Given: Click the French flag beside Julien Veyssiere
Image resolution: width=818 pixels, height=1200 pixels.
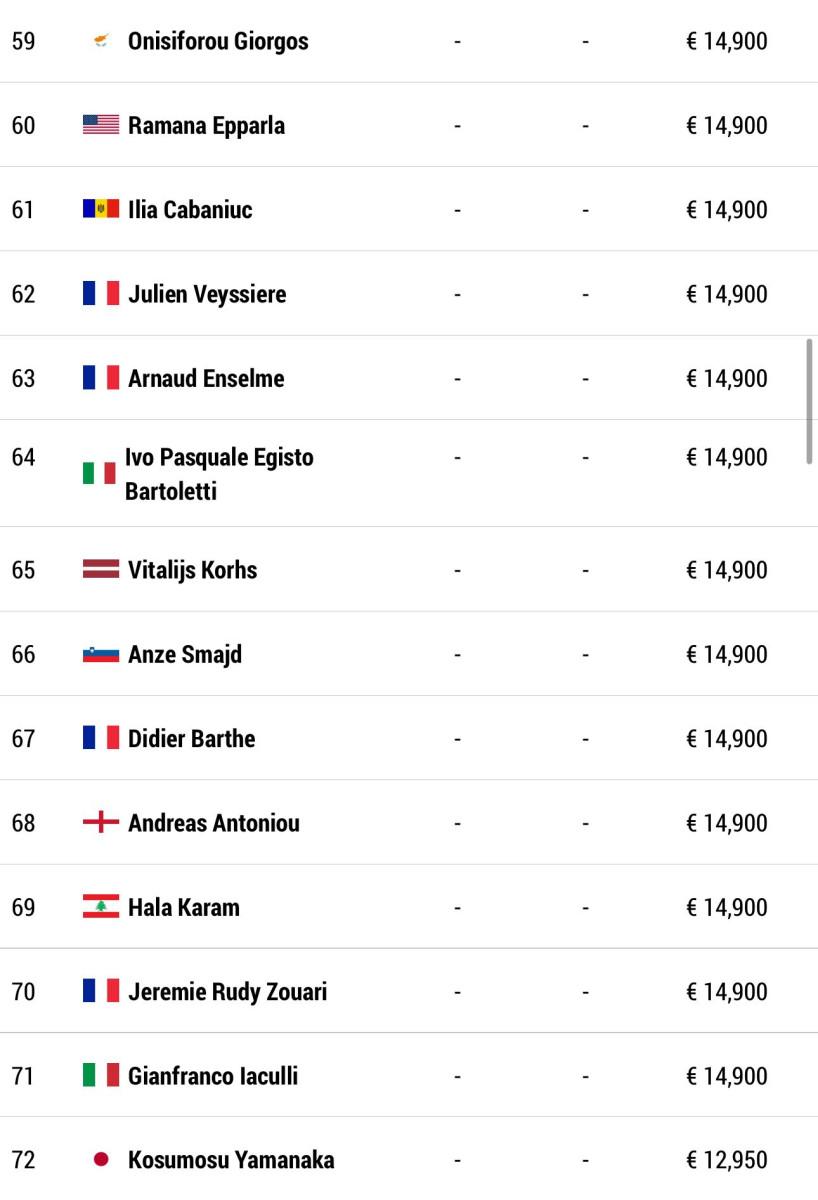Looking at the screenshot, I should coord(101,294).
